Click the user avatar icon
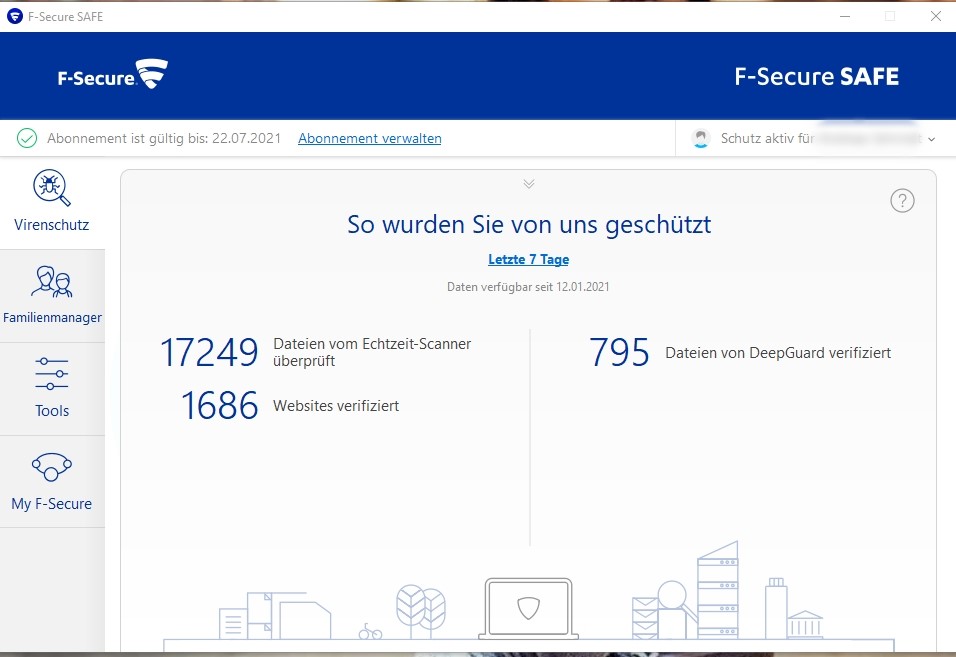The width and height of the screenshot is (956, 657). click(701, 138)
